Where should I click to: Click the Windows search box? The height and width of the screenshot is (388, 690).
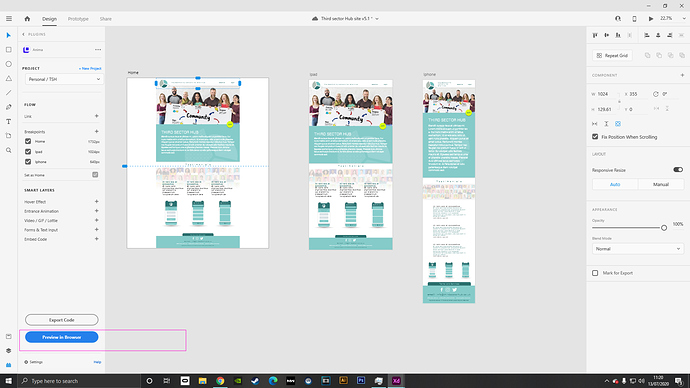click(x=79, y=381)
